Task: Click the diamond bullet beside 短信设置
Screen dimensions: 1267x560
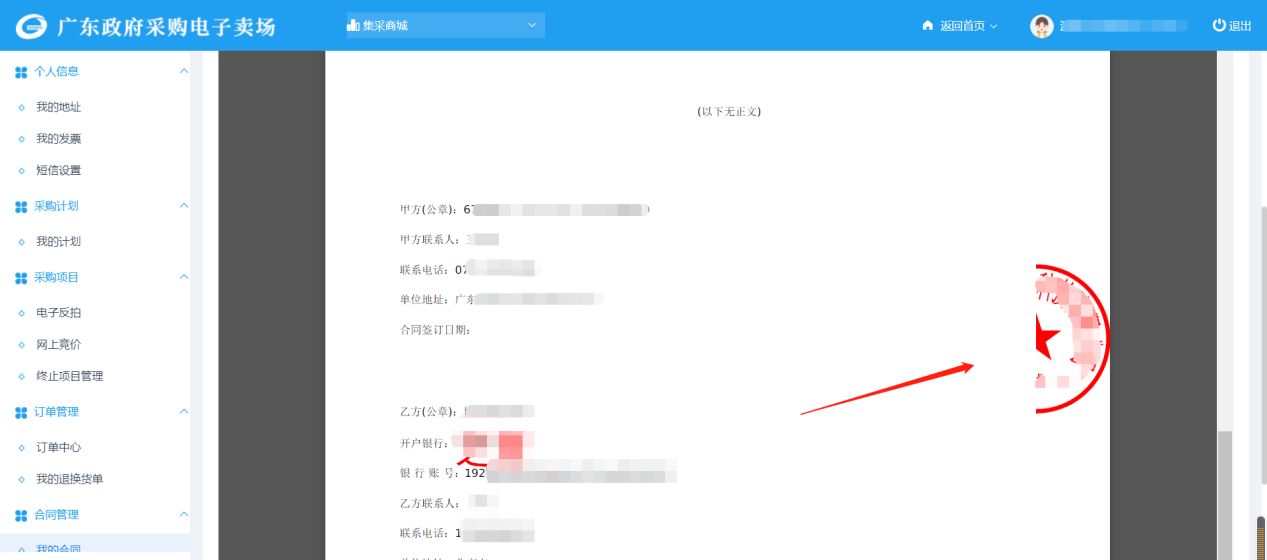Action: (22, 171)
